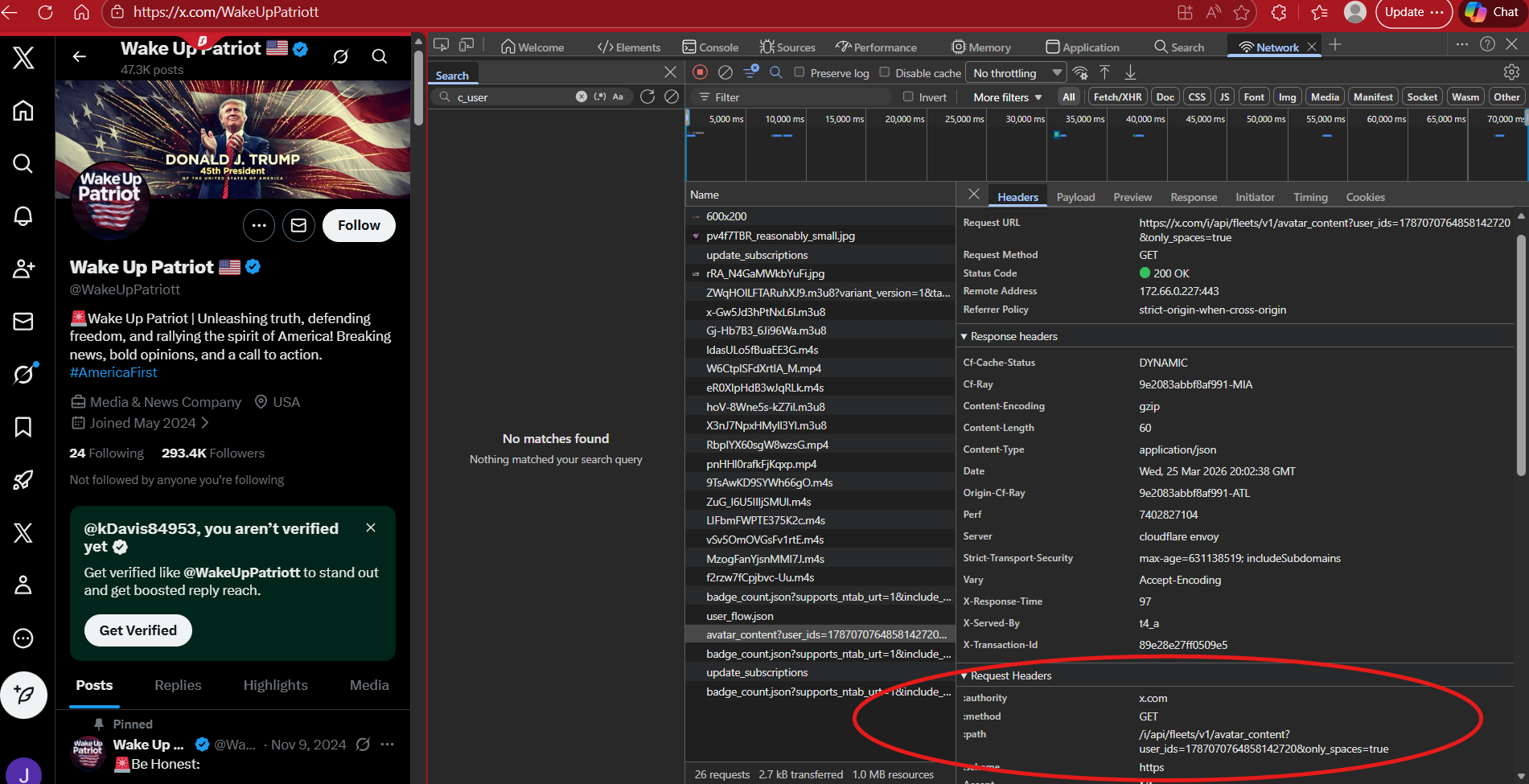Select inspect element tool in DevTools
This screenshot has height=784, width=1529.
click(x=441, y=46)
